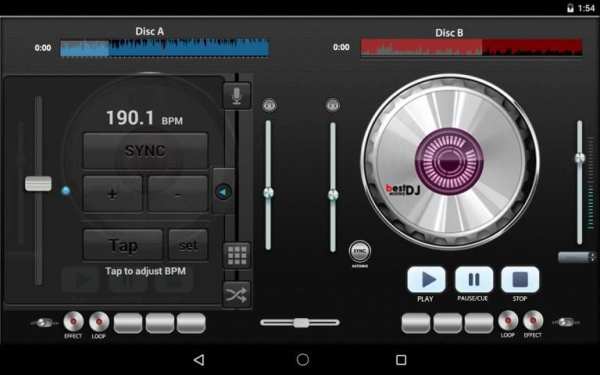Tap the Android back navigation button
The width and height of the screenshot is (600, 375).
(199, 360)
